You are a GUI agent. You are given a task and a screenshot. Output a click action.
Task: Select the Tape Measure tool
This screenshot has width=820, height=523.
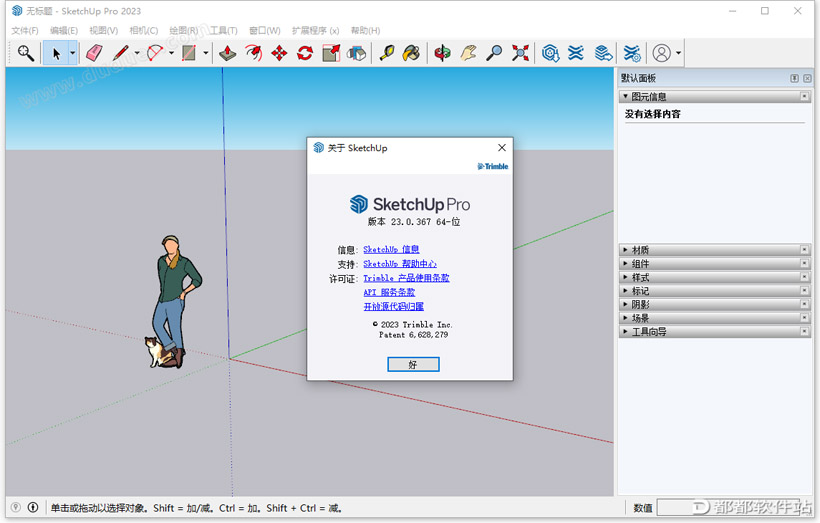click(386, 53)
